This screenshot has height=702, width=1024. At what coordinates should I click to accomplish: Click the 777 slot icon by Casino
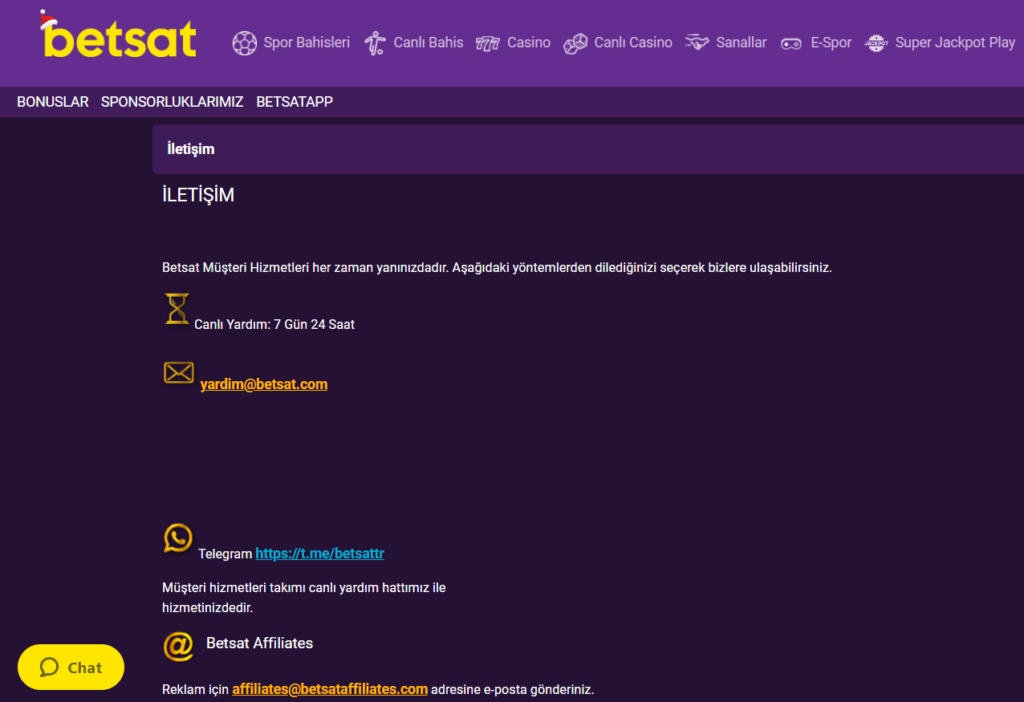pos(488,43)
